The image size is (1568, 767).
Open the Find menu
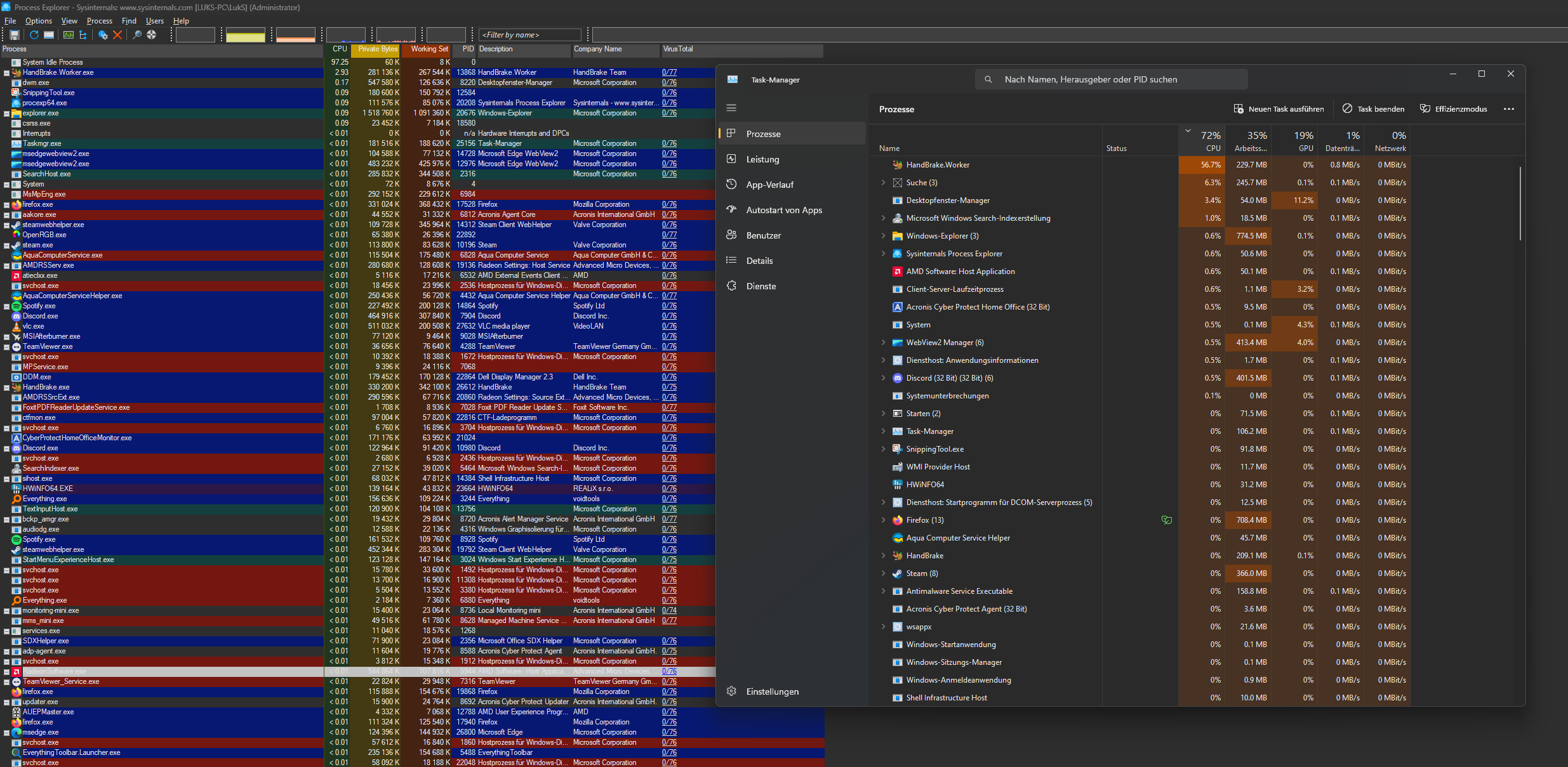(129, 21)
